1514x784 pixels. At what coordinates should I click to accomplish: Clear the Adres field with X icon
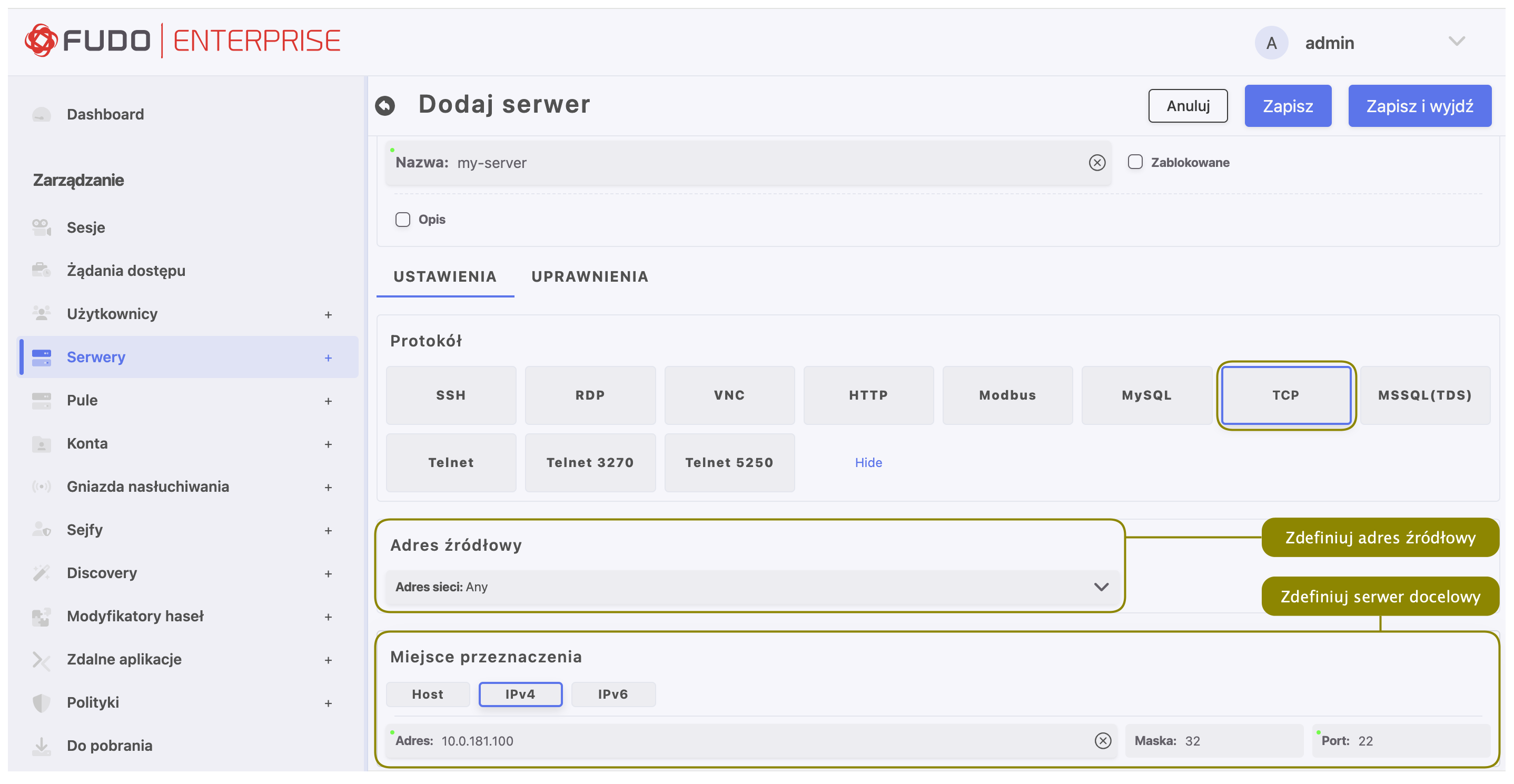pos(1103,740)
